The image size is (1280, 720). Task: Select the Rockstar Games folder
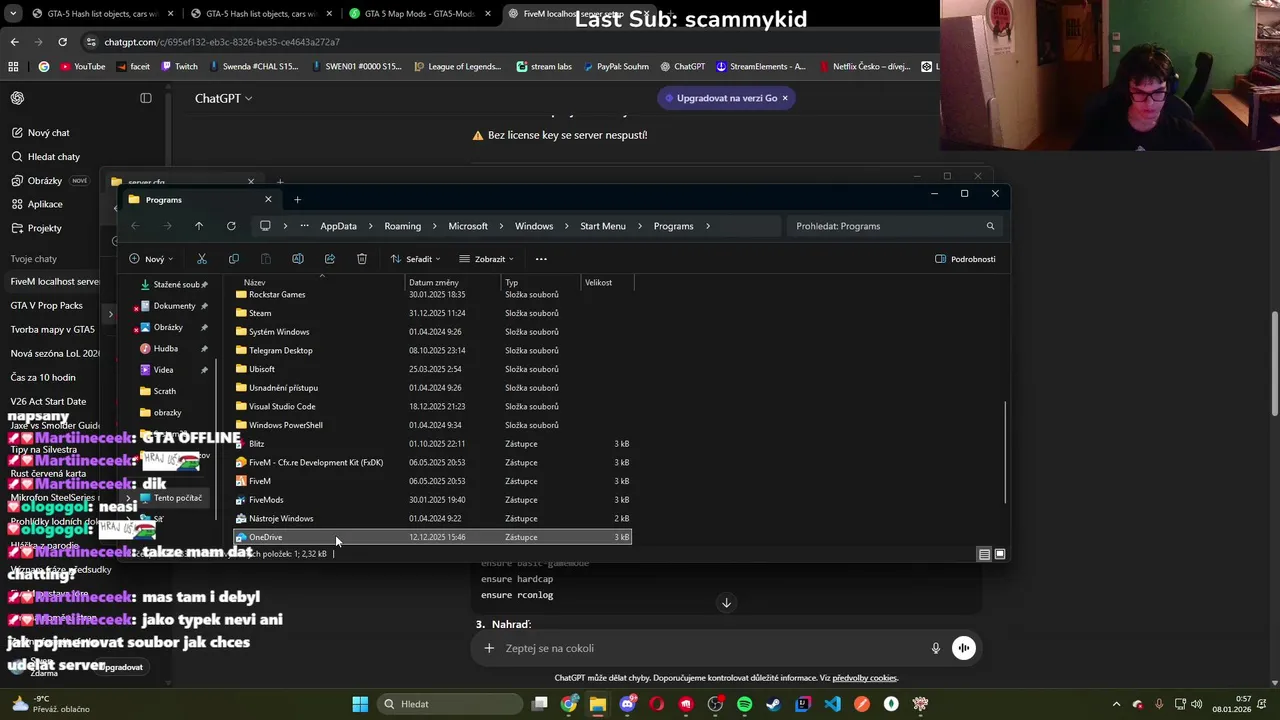[432, 295]
